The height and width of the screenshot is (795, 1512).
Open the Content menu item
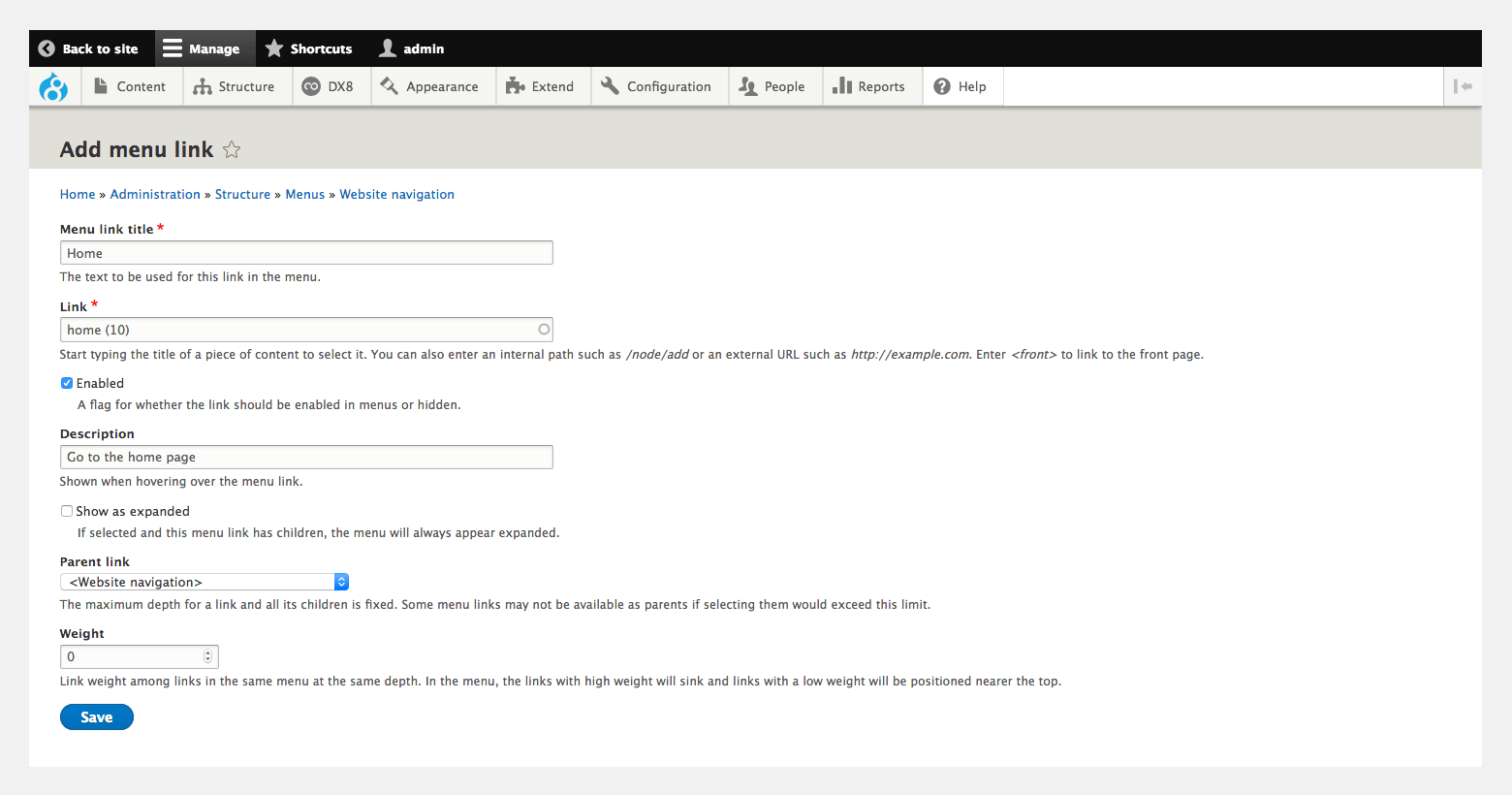tap(132, 86)
